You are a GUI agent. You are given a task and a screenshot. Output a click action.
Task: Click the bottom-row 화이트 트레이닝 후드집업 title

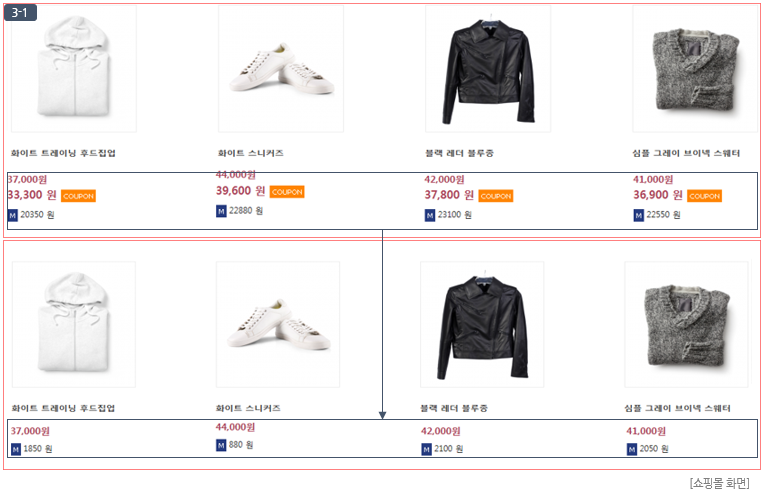pos(63,408)
